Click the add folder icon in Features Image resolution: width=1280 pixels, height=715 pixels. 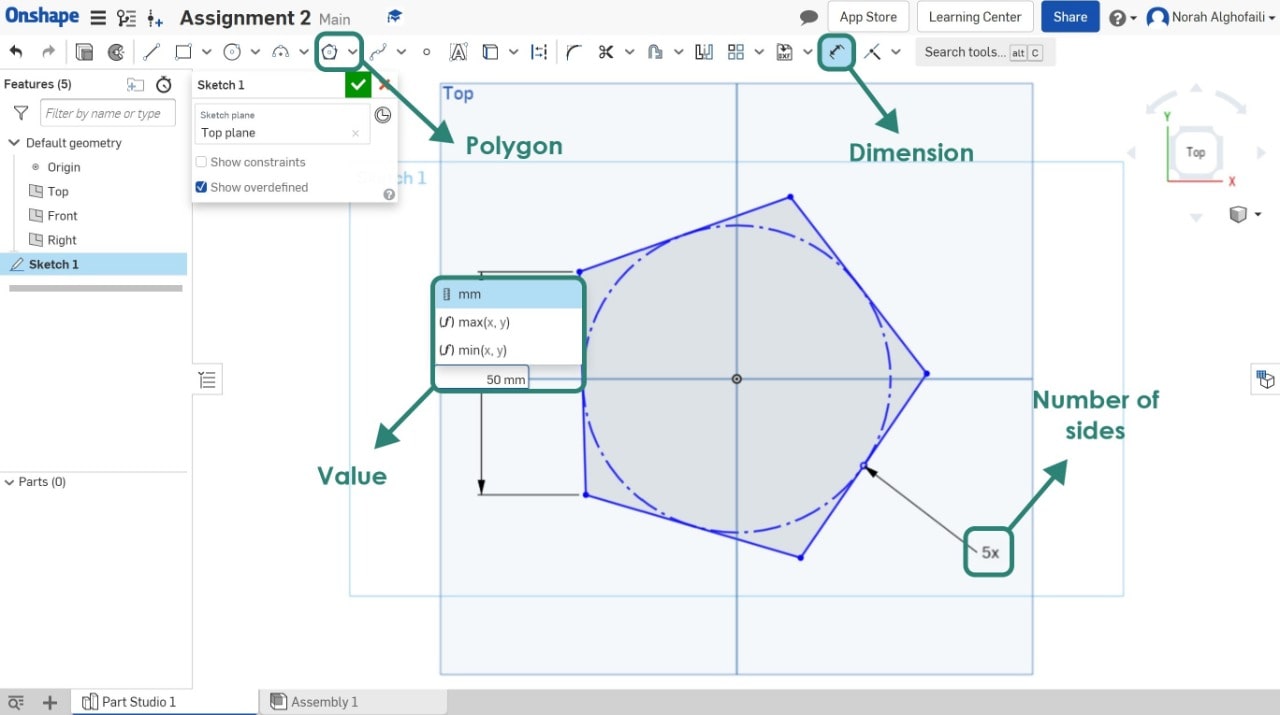click(x=135, y=85)
